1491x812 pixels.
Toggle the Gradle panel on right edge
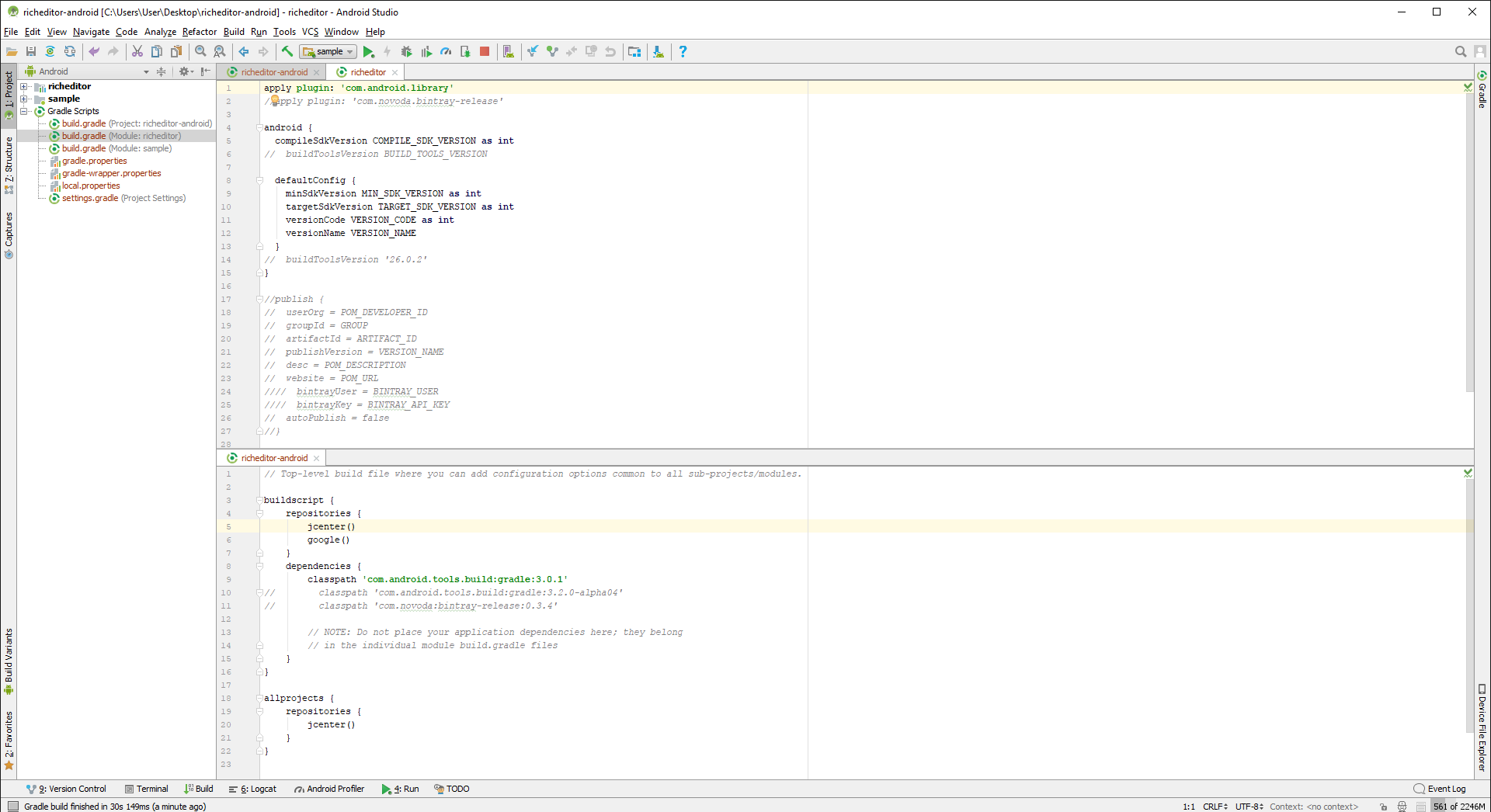[1482, 89]
